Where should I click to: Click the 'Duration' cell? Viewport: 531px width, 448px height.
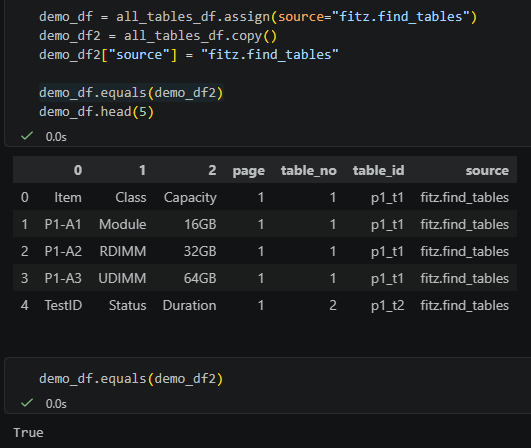[190, 305]
